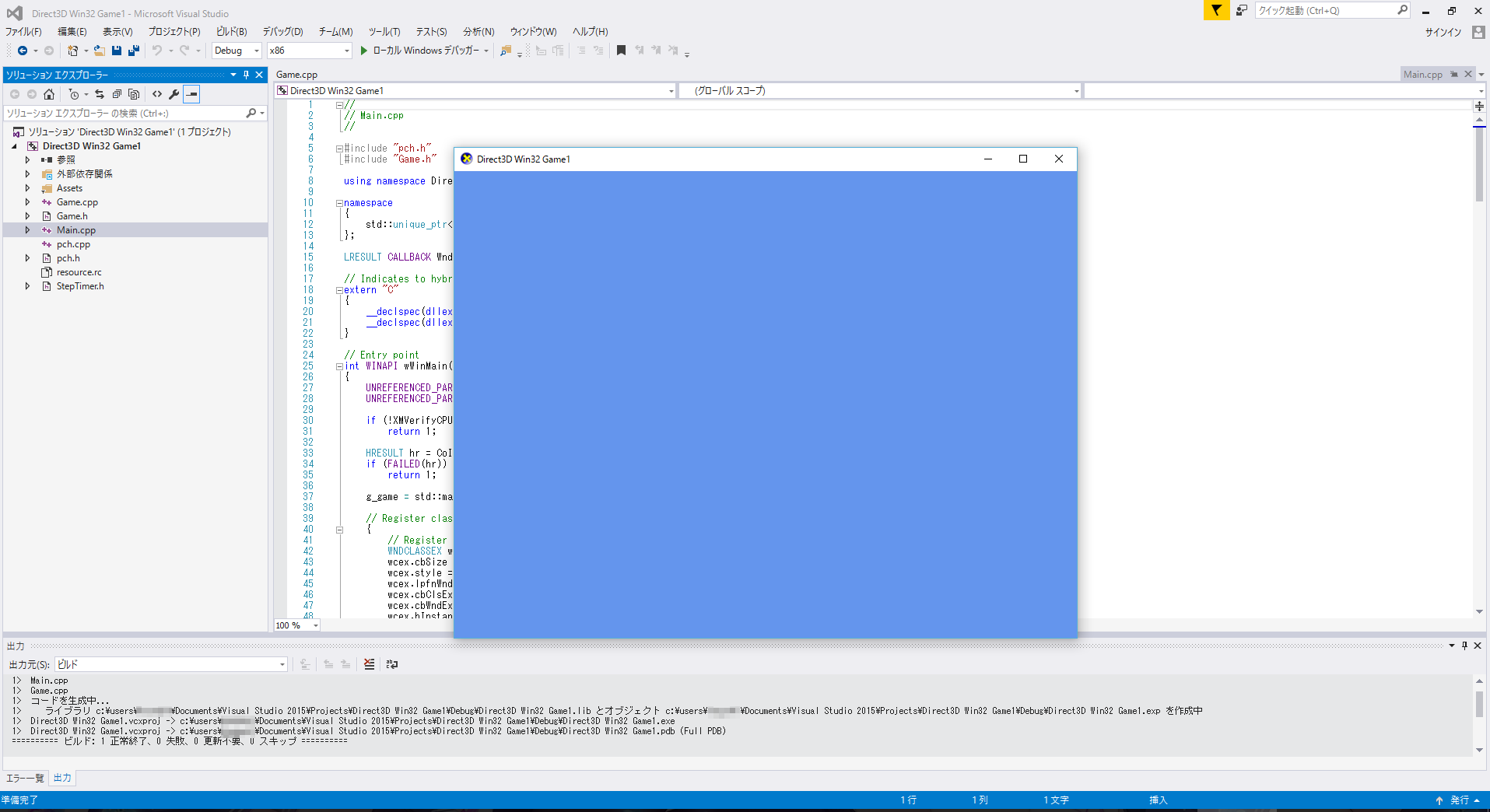Click the editor's vertical scrollbar thumb
Screen dimensions: 1490x812
pos(1479,164)
